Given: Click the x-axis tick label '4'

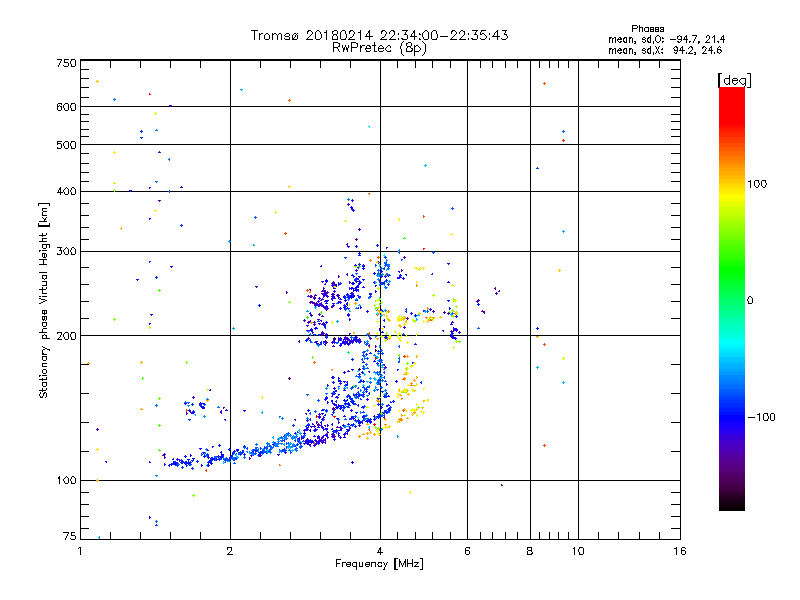Looking at the screenshot, I should point(380,551).
